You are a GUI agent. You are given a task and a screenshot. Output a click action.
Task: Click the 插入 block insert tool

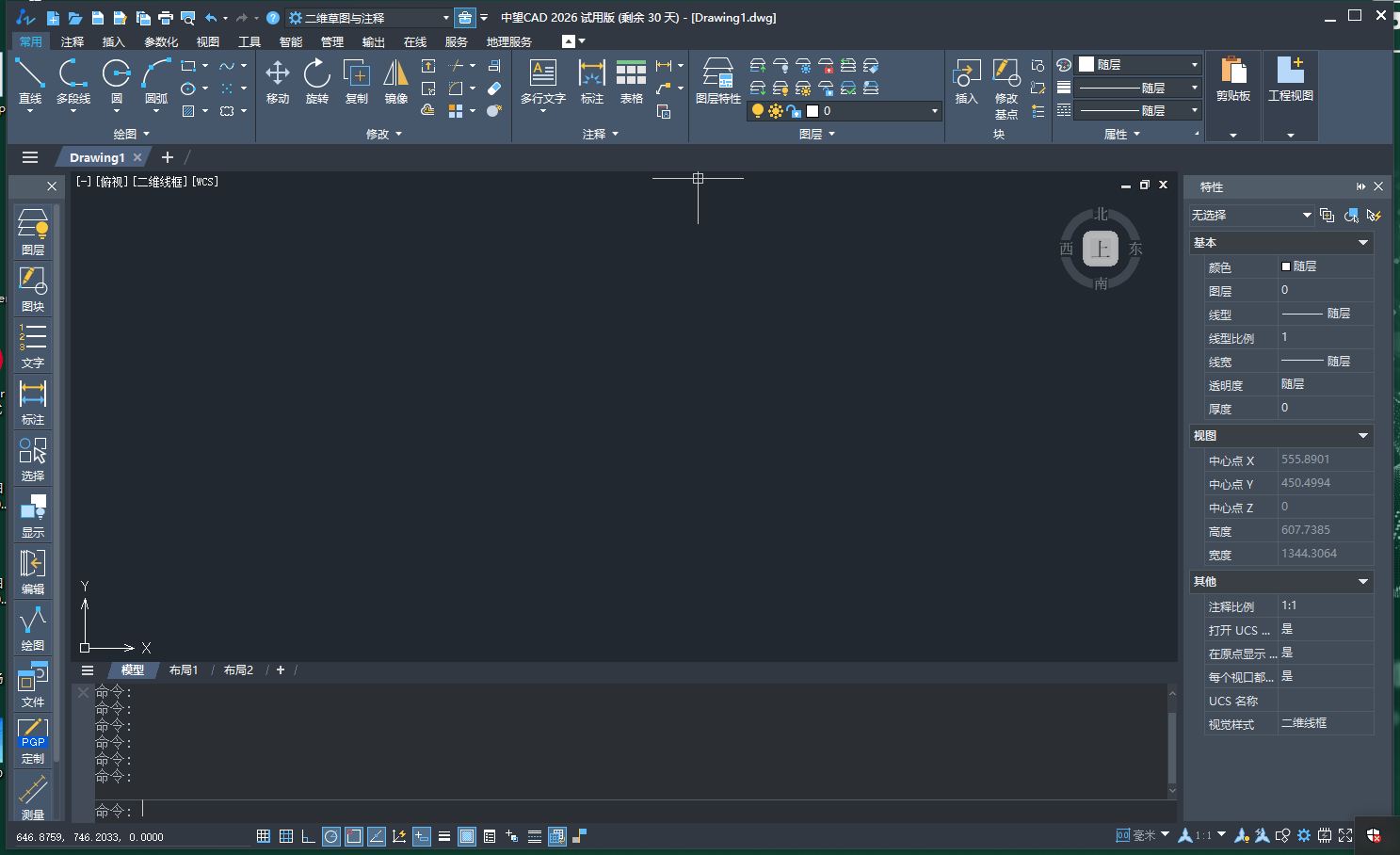967,82
